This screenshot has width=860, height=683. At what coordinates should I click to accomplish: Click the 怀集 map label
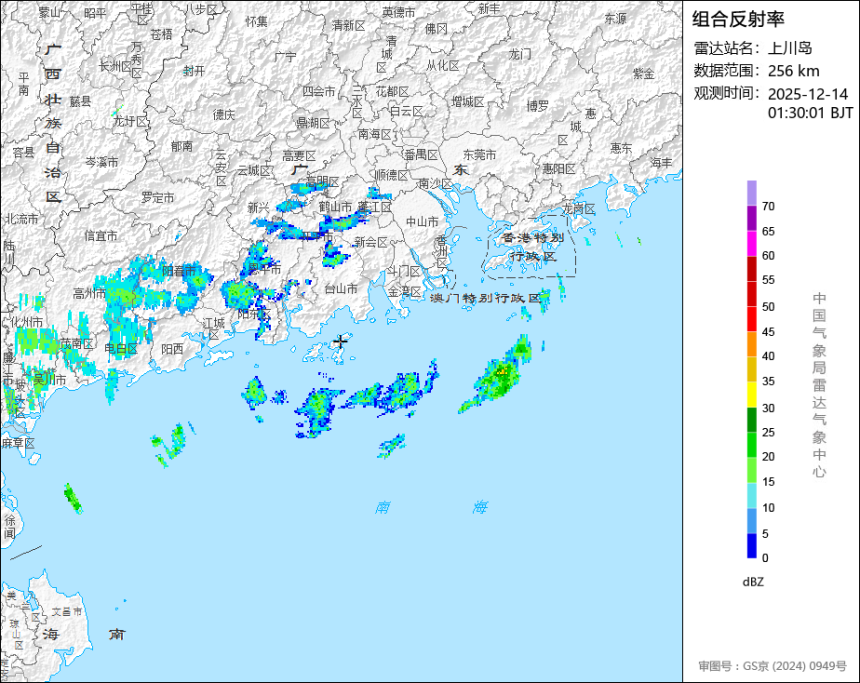coord(257,21)
